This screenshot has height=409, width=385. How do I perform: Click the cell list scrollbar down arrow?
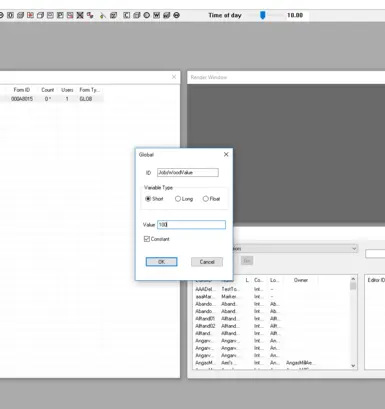(x=353, y=366)
